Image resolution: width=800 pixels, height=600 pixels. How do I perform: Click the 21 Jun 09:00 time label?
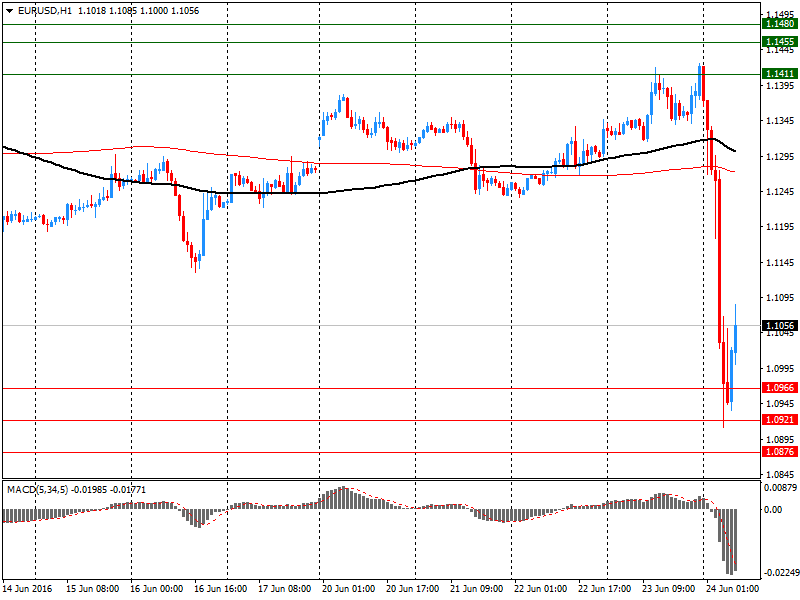click(x=477, y=588)
